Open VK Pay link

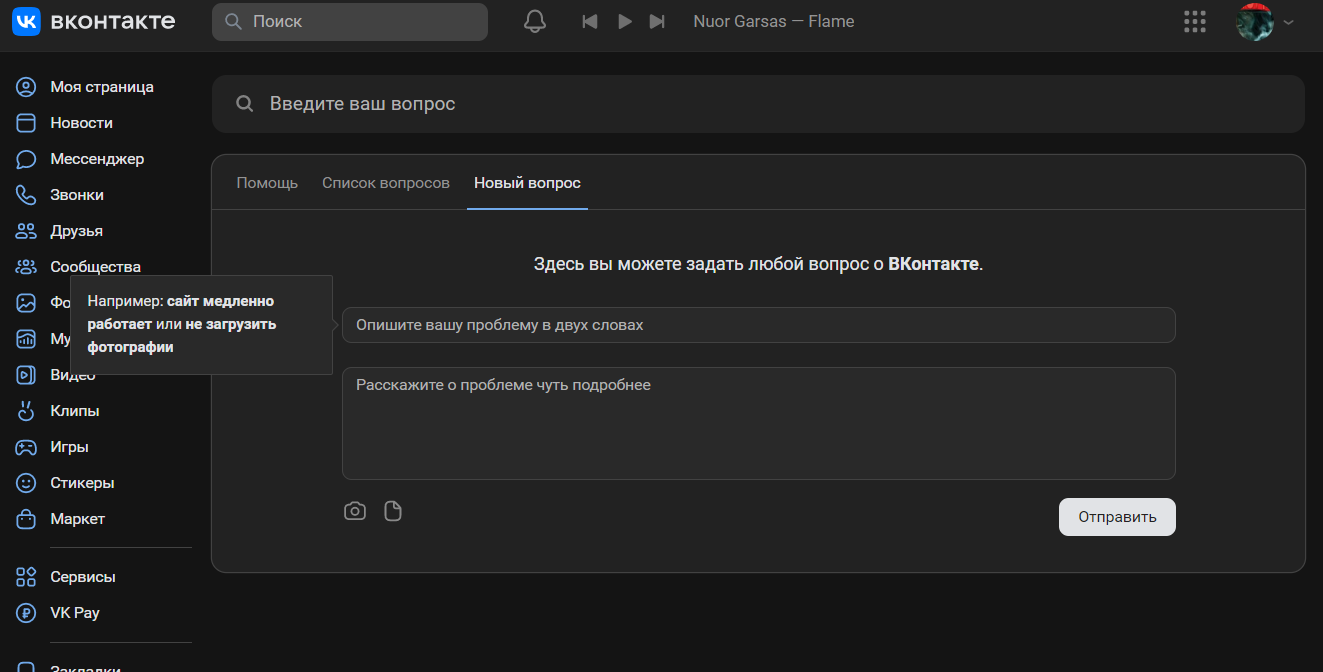pyautogui.click(x=75, y=613)
